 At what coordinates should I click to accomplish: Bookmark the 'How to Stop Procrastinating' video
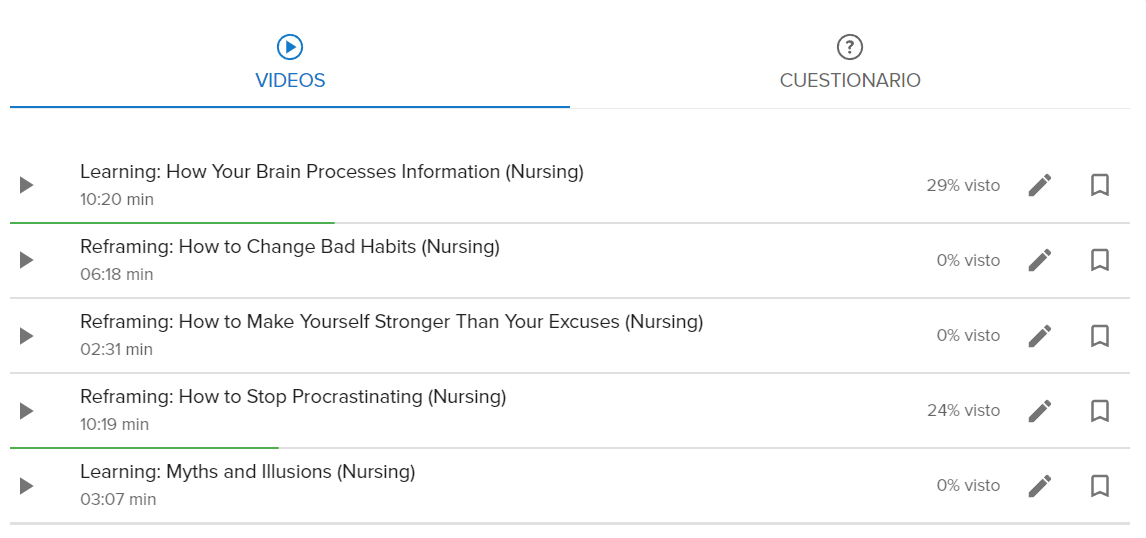click(x=1100, y=410)
